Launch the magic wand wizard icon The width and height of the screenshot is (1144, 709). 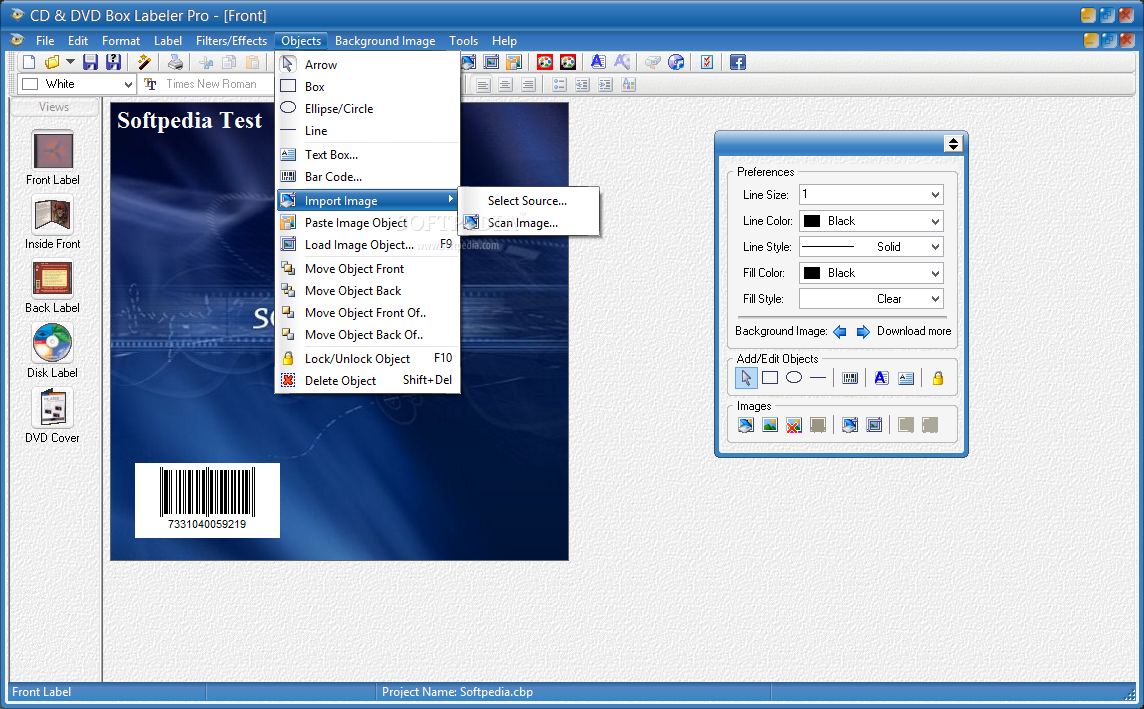pos(144,62)
